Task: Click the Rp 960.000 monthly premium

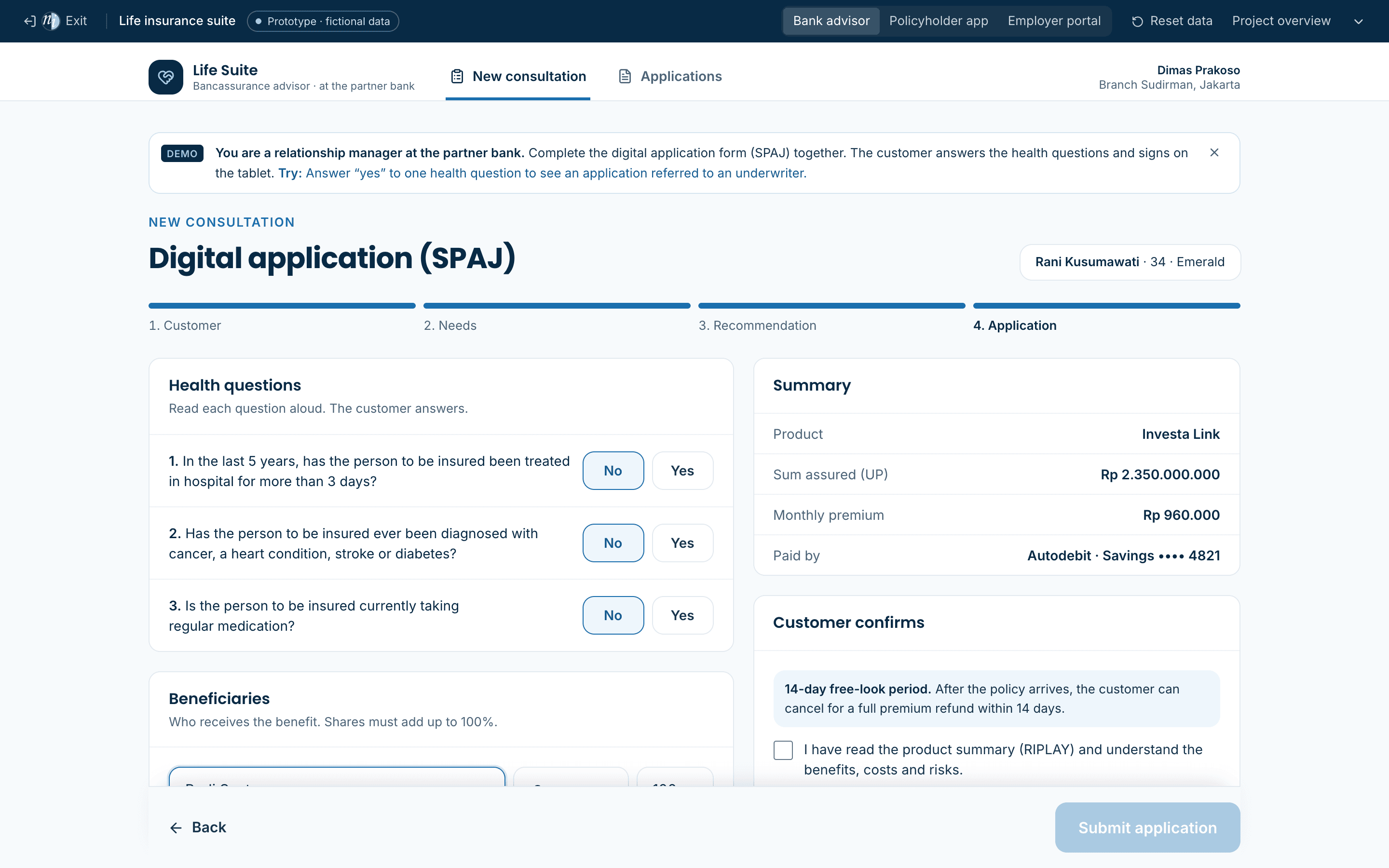Action: click(1181, 515)
